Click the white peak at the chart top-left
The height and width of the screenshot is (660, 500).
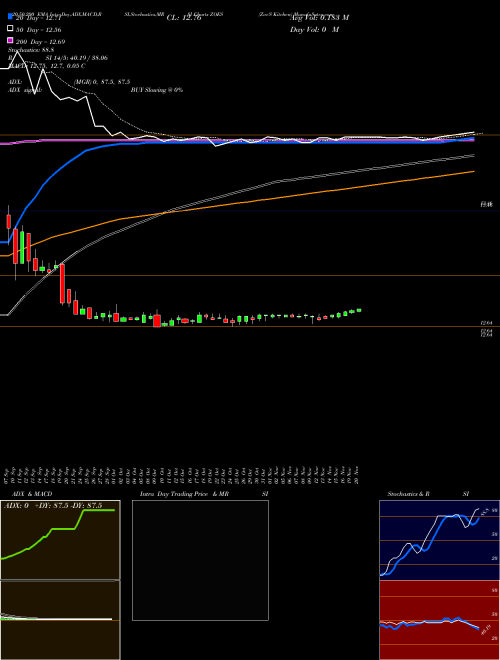17,51
